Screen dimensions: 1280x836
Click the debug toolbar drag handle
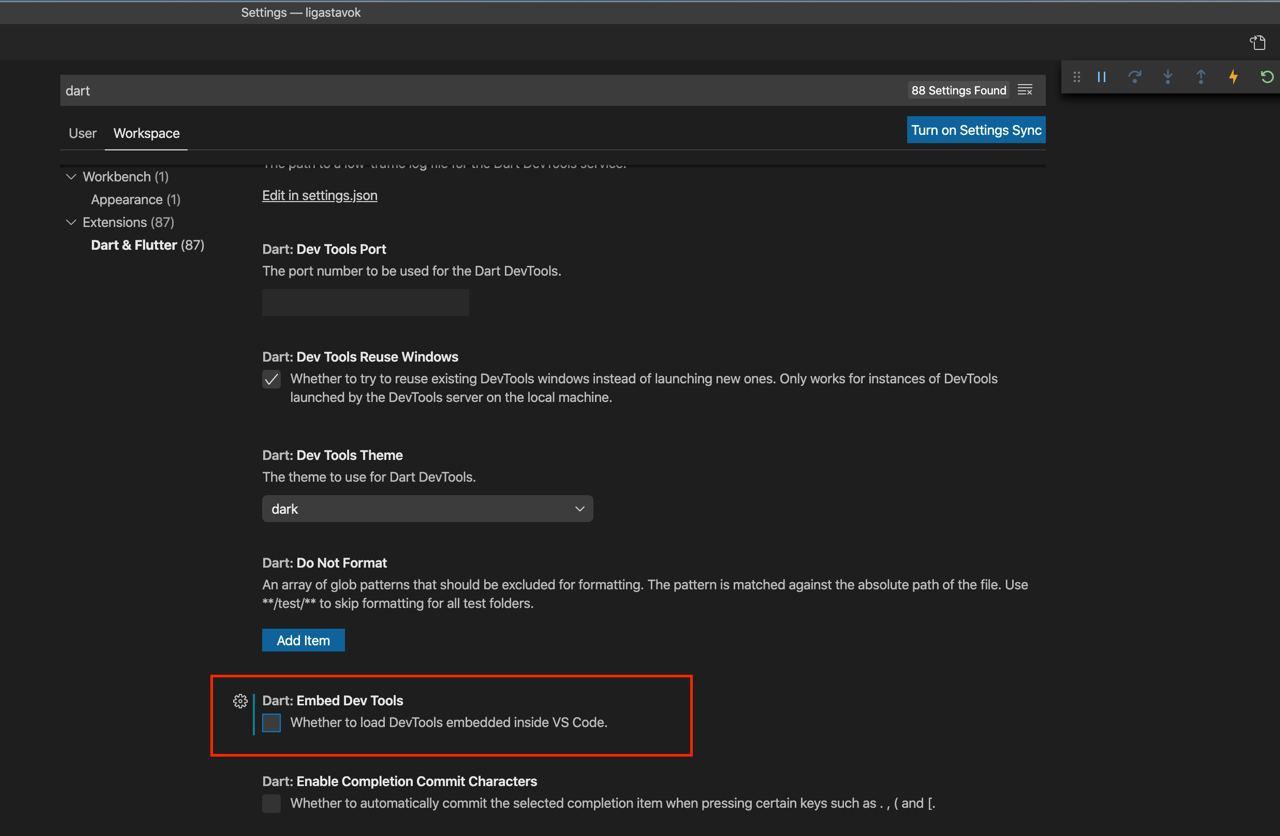coord(1076,77)
